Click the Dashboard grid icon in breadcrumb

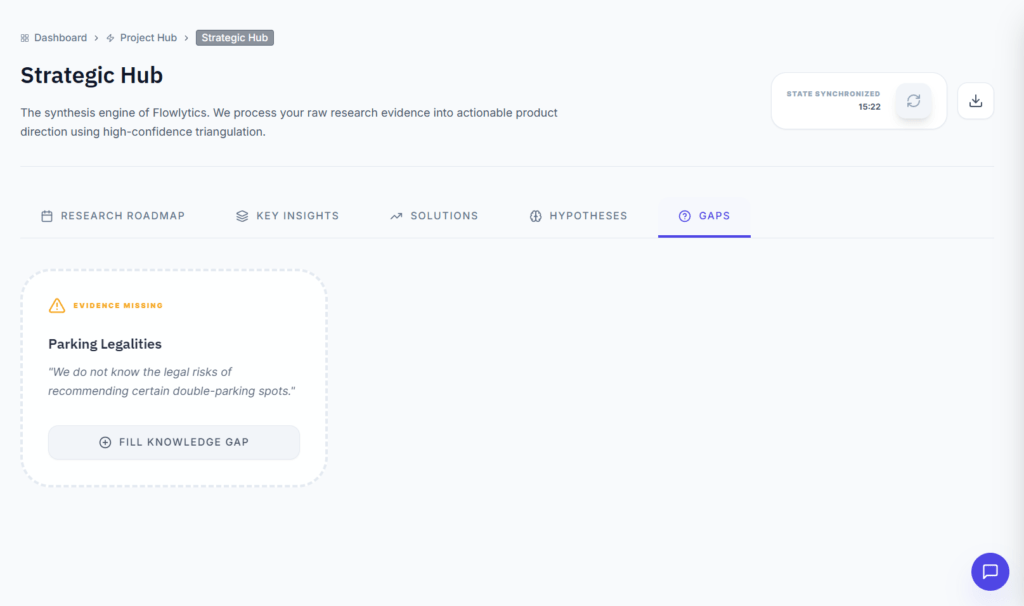click(25, 38)
